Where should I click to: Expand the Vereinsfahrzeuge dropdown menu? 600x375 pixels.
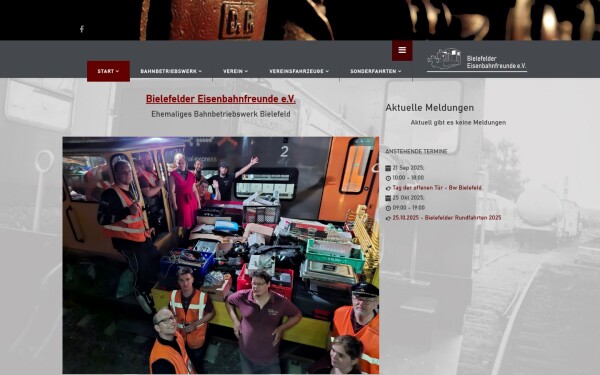click(299, 71)
